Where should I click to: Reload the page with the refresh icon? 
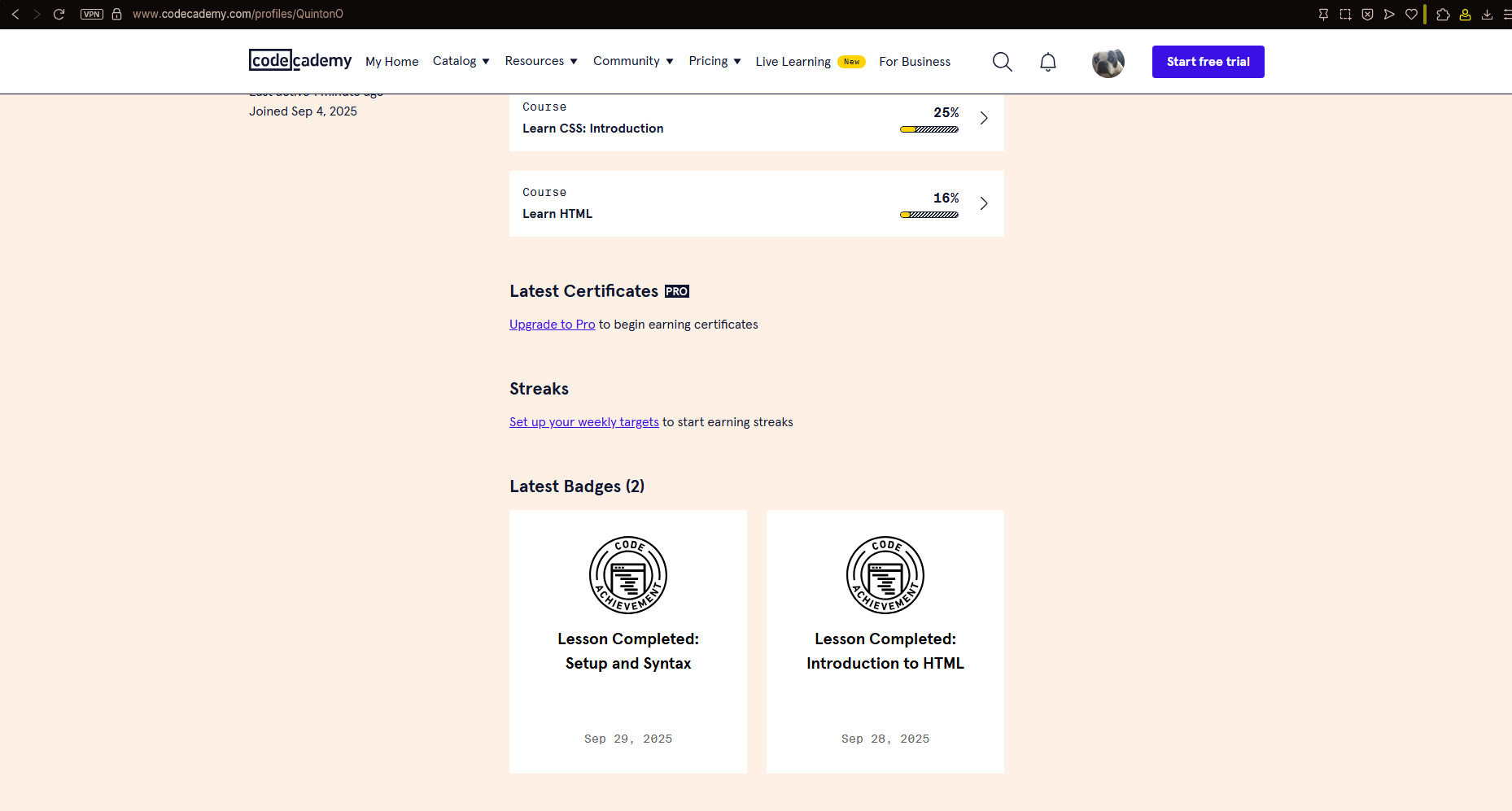pyautogui.click(x=59, y=14)
